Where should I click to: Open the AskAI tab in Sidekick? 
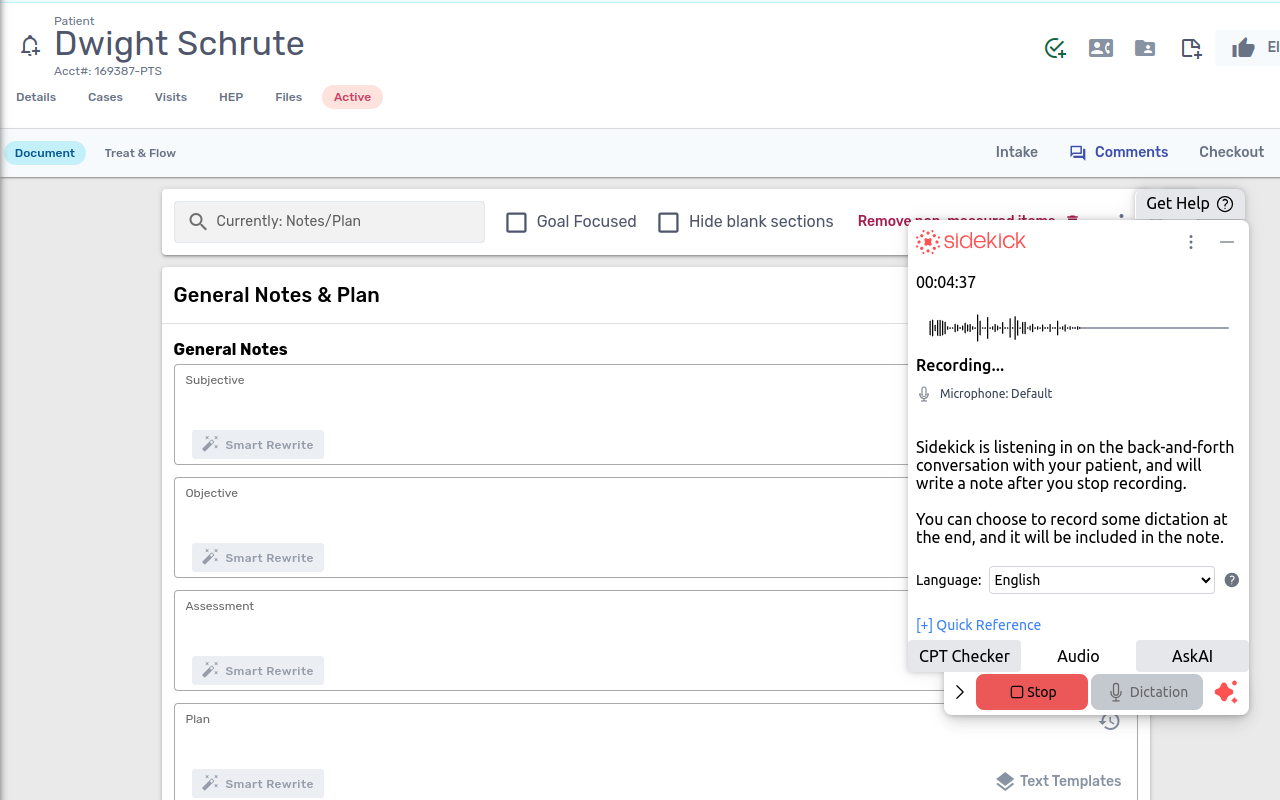click(1192, 656)
